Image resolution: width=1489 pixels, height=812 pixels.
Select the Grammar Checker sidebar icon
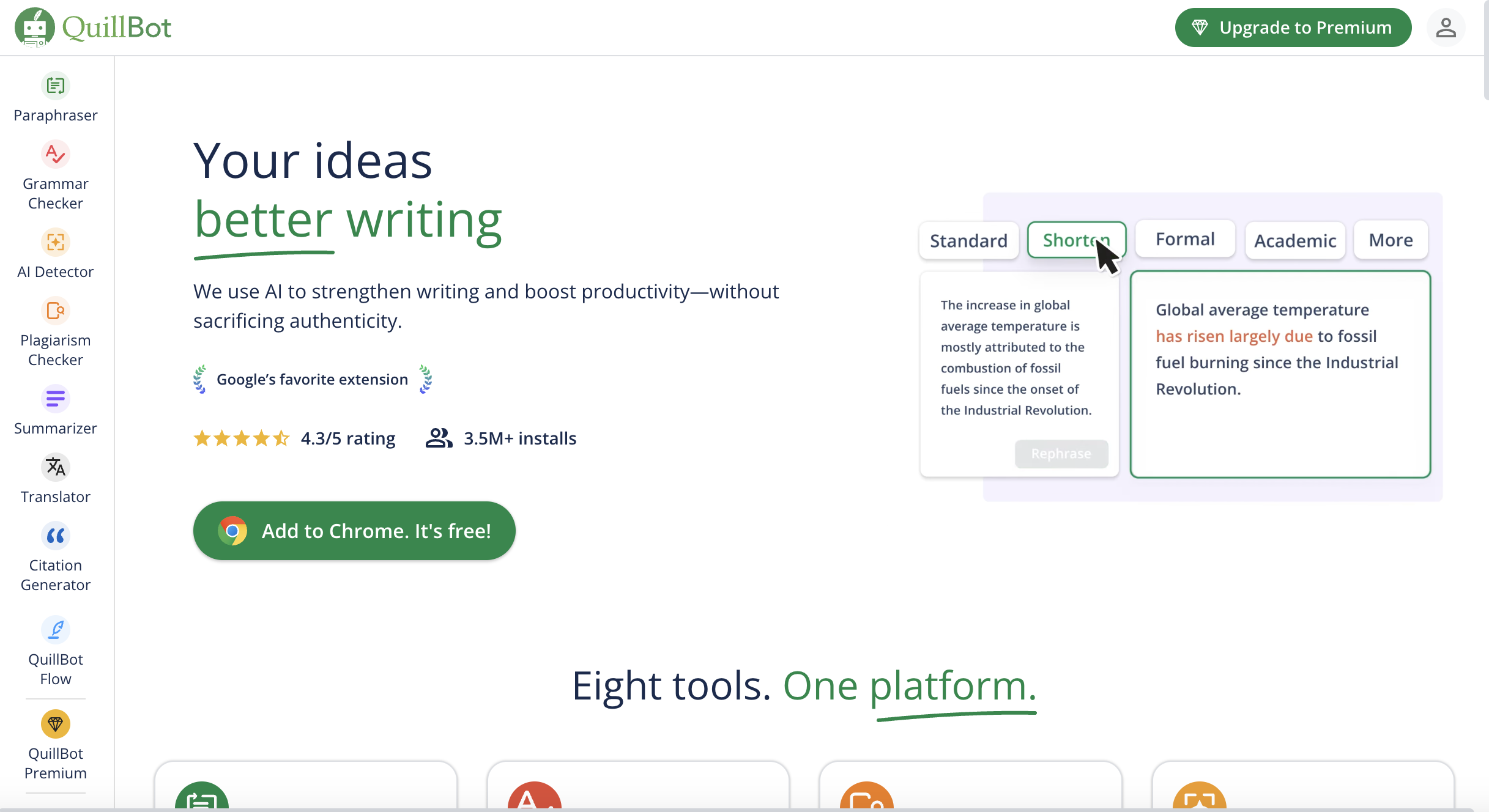(x=56, y=154)
